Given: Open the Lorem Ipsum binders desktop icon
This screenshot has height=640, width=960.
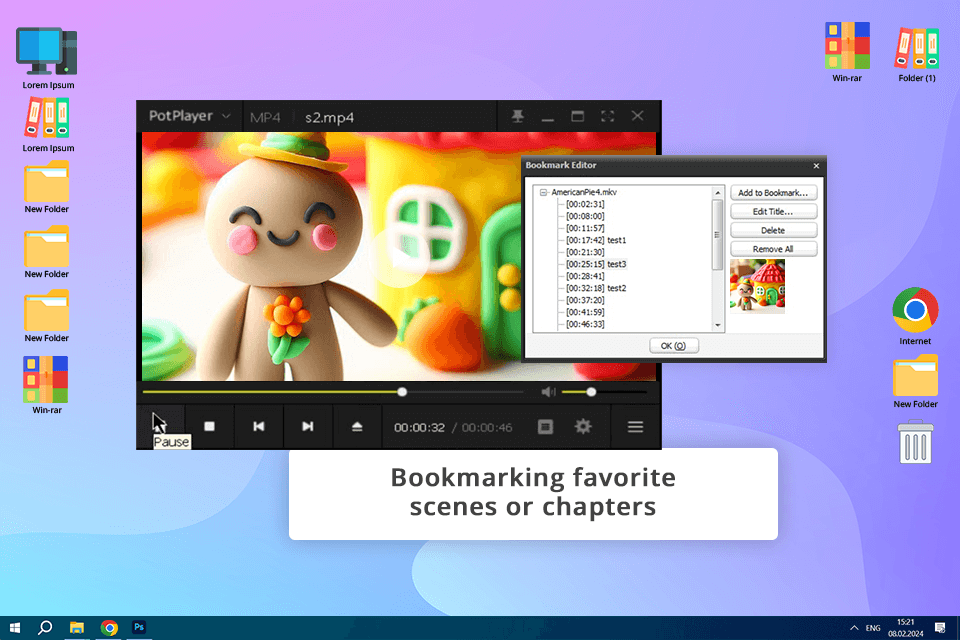Looking at the screenshot, I should (48, 126).
